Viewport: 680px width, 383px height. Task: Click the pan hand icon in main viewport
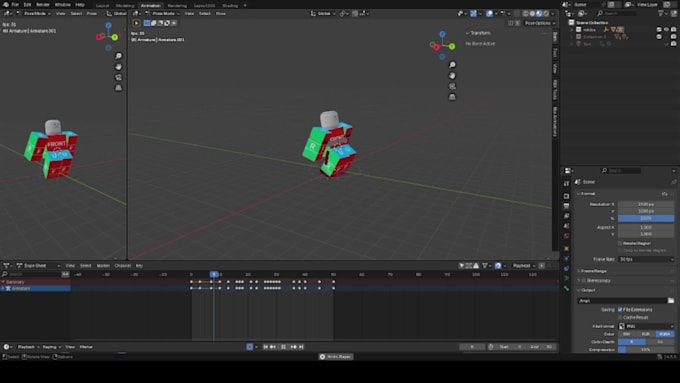(x=452, y=75)
